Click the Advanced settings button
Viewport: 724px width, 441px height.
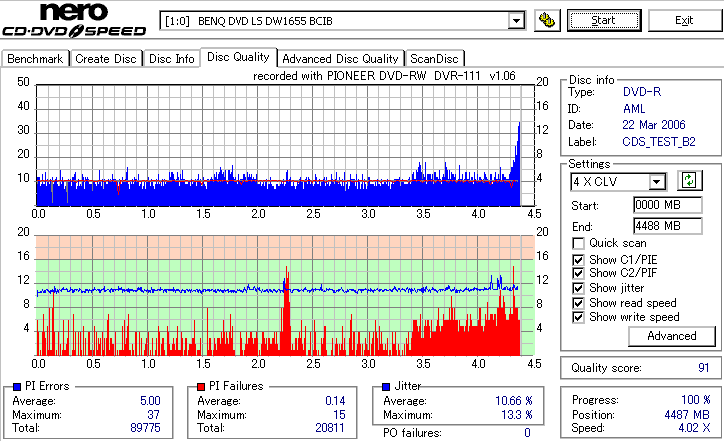click(x=672, y=336)
